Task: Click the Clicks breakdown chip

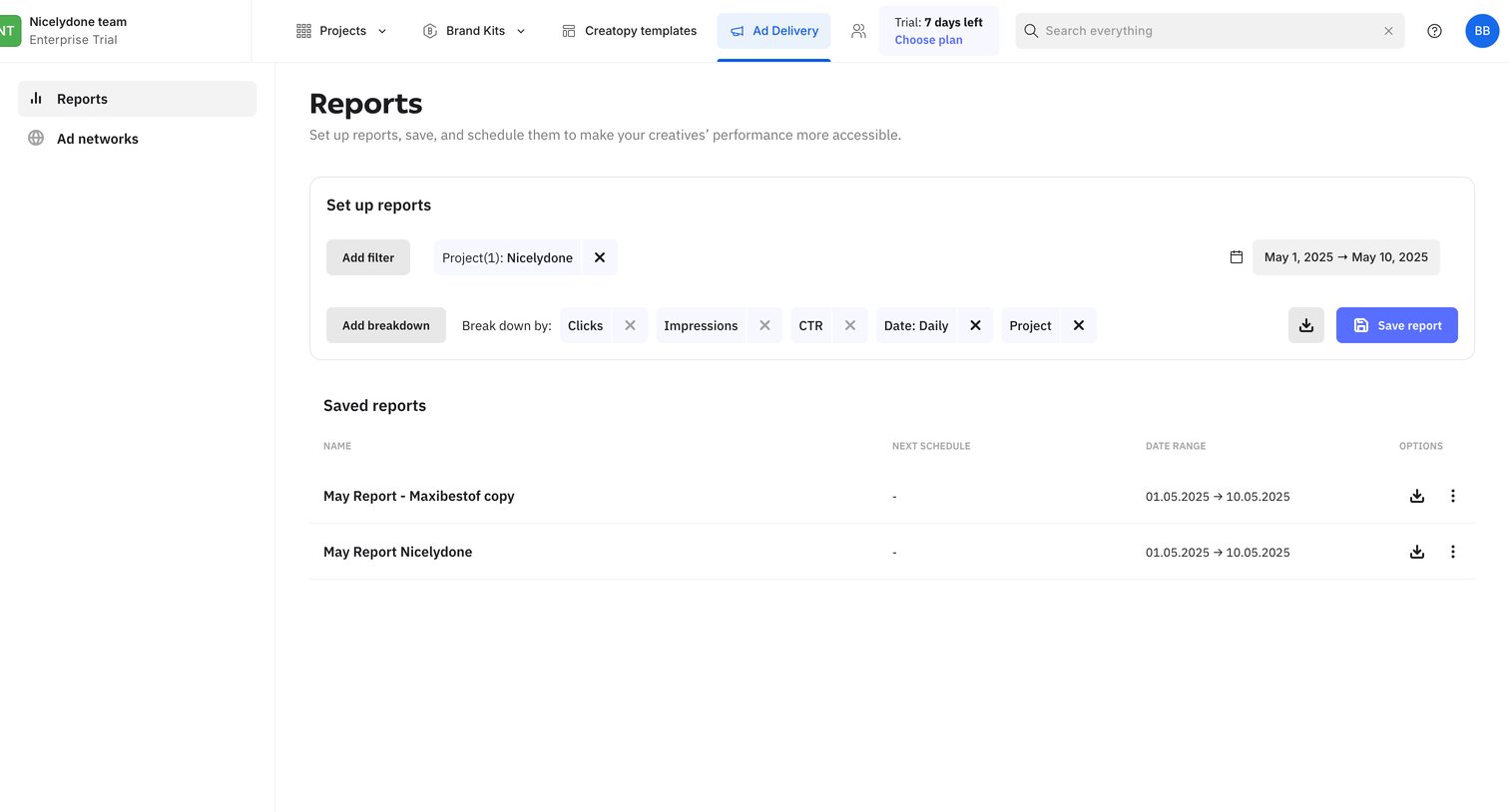Action: point(585,325)
